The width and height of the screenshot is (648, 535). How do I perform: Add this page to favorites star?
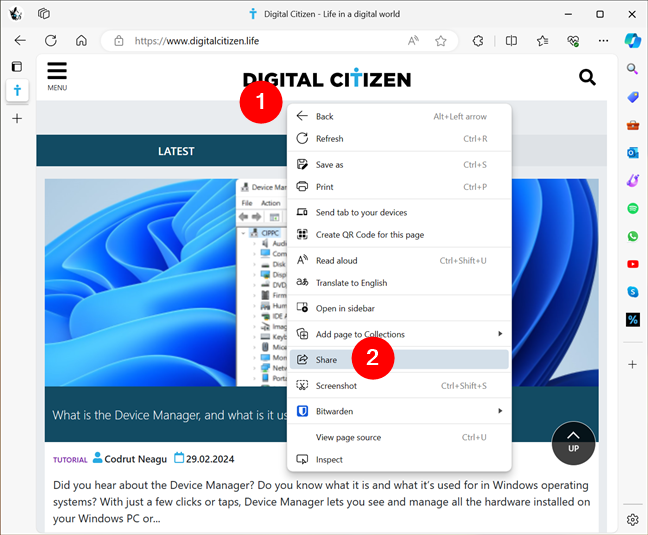[x=441, y=41]
